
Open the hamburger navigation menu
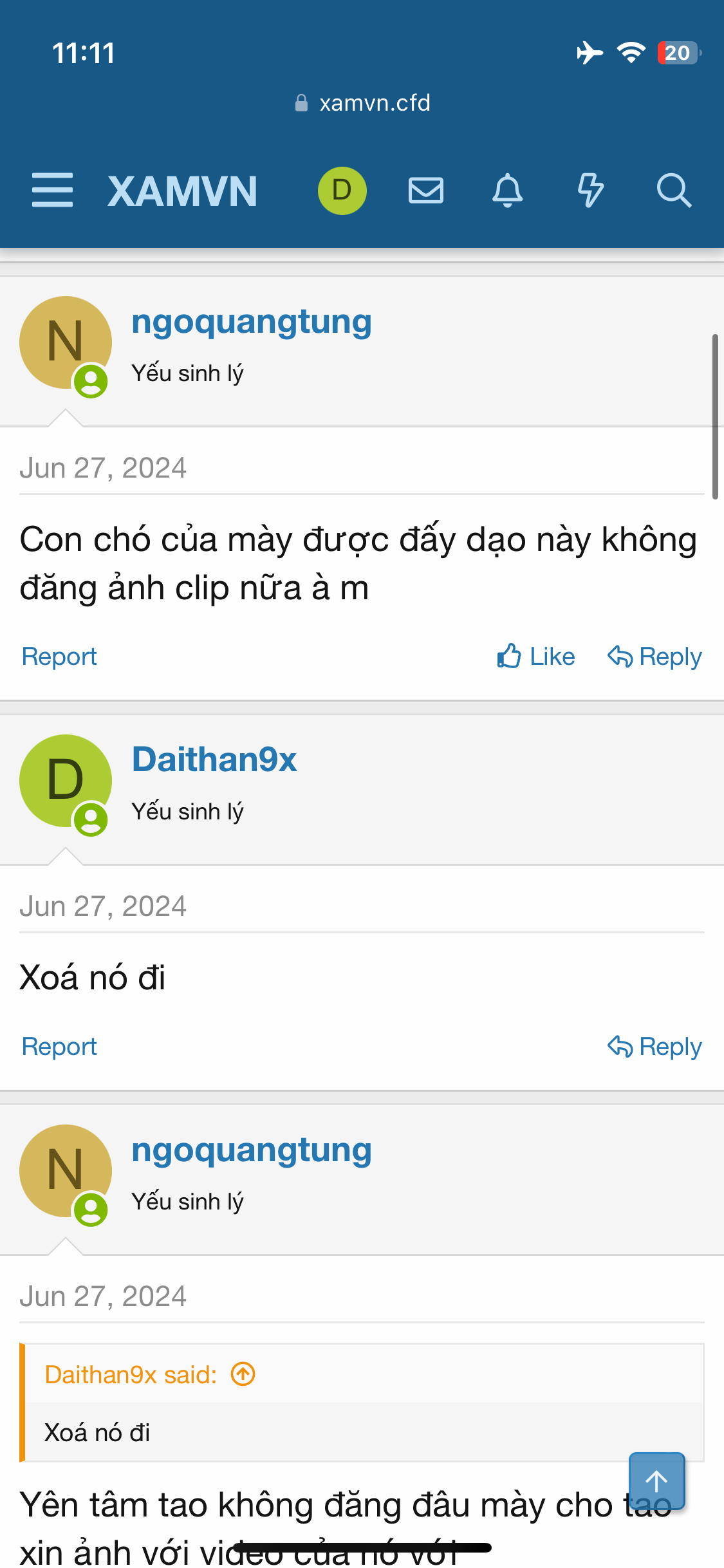click(x=52, y=191)
